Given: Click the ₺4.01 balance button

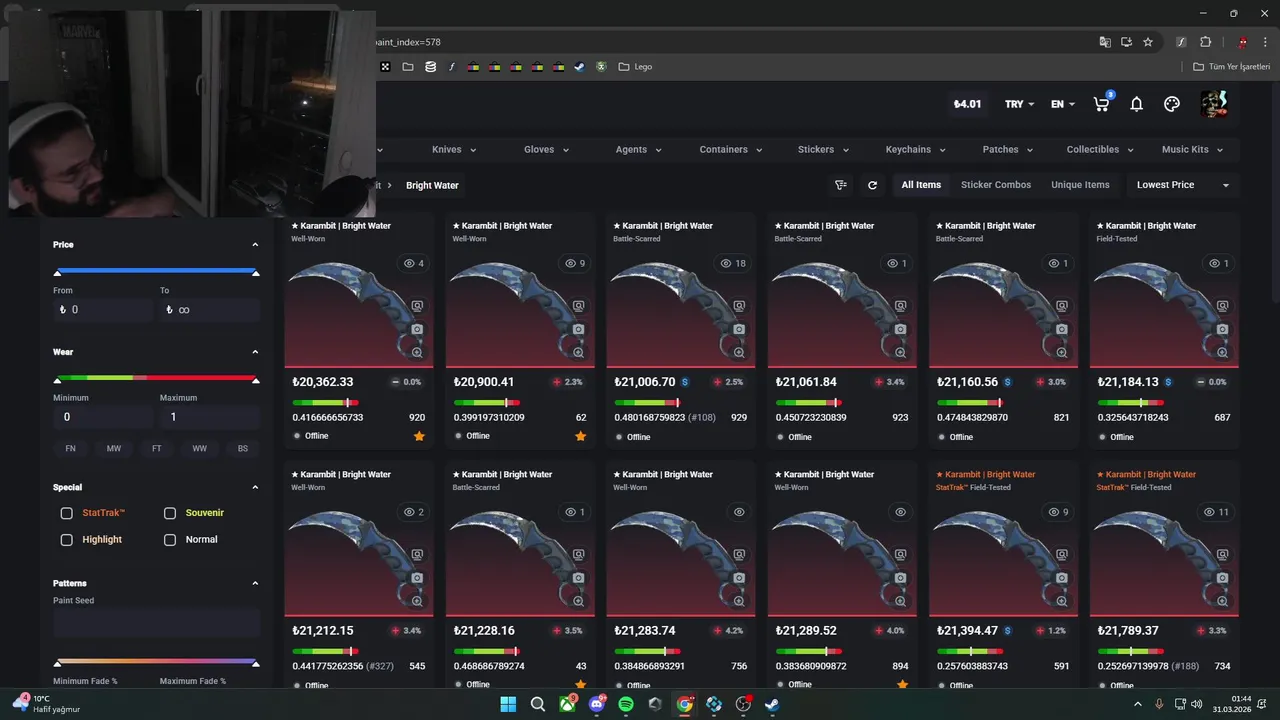Looking at the screenshot, I should [x=967, y=104].
